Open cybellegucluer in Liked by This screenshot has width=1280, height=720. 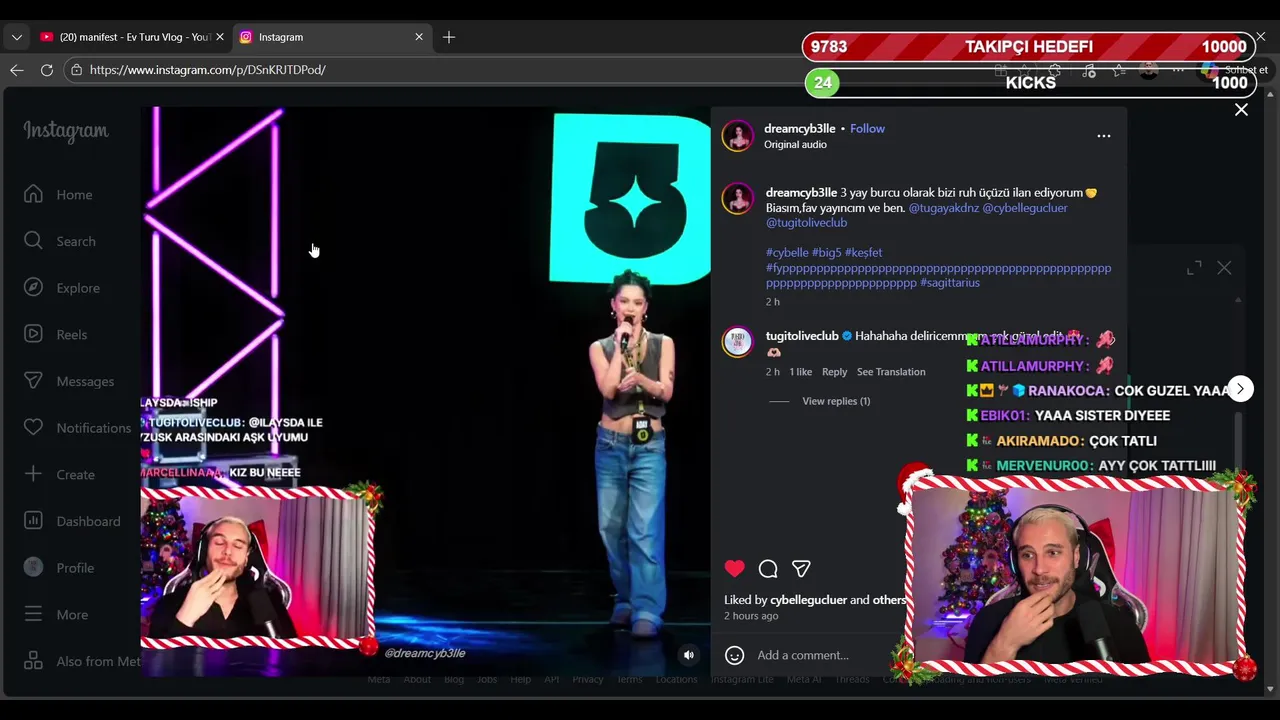pyautogui.click(x=808, y=600)
